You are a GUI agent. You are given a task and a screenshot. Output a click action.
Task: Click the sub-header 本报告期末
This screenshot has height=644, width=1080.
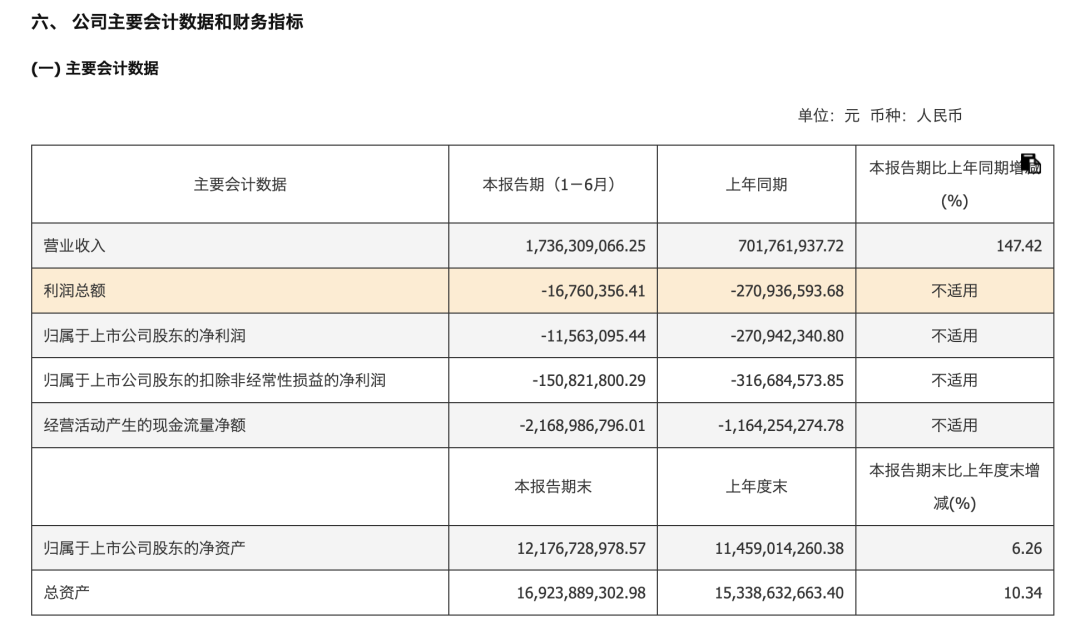pos(552,486)
